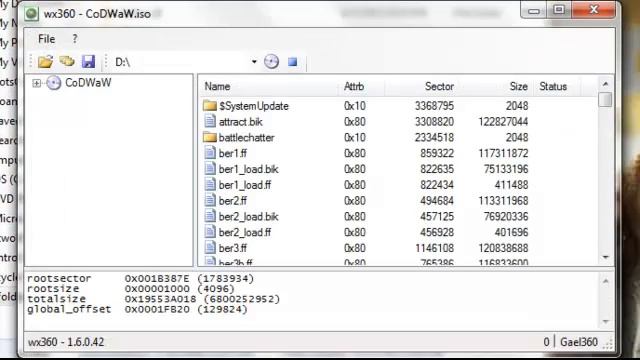Click size value 401696
This screenshot has height=360, width=640.
pyautogui.click(x=511, y=232)
